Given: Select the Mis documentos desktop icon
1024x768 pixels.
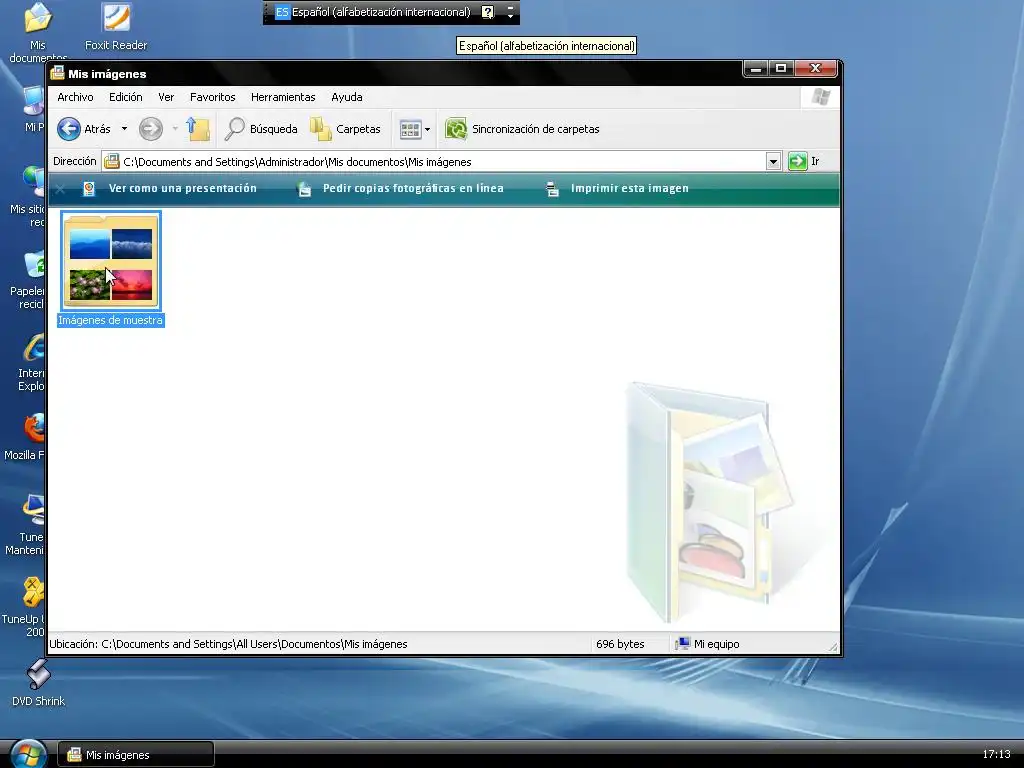Looking at the screenshot, I should click(x=37, y=32).
